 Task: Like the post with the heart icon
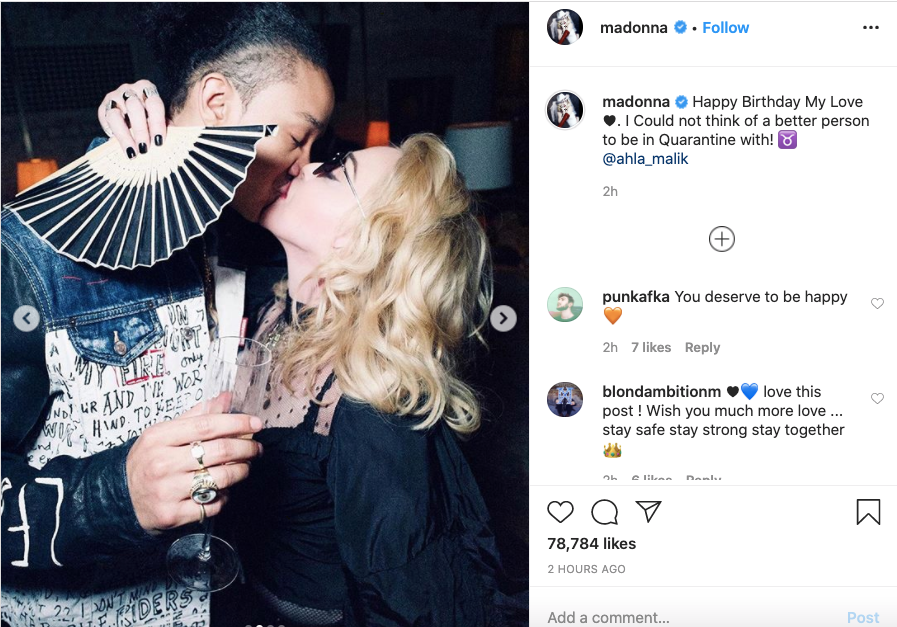(560, 511)
